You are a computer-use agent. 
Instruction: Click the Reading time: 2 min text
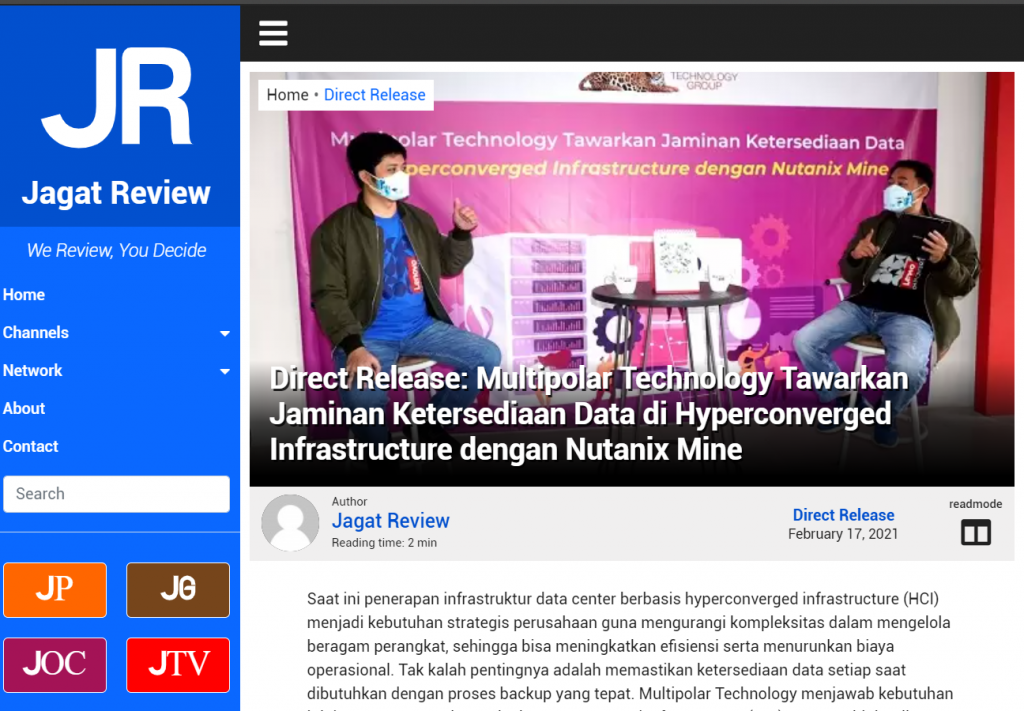tap(384, 543)
